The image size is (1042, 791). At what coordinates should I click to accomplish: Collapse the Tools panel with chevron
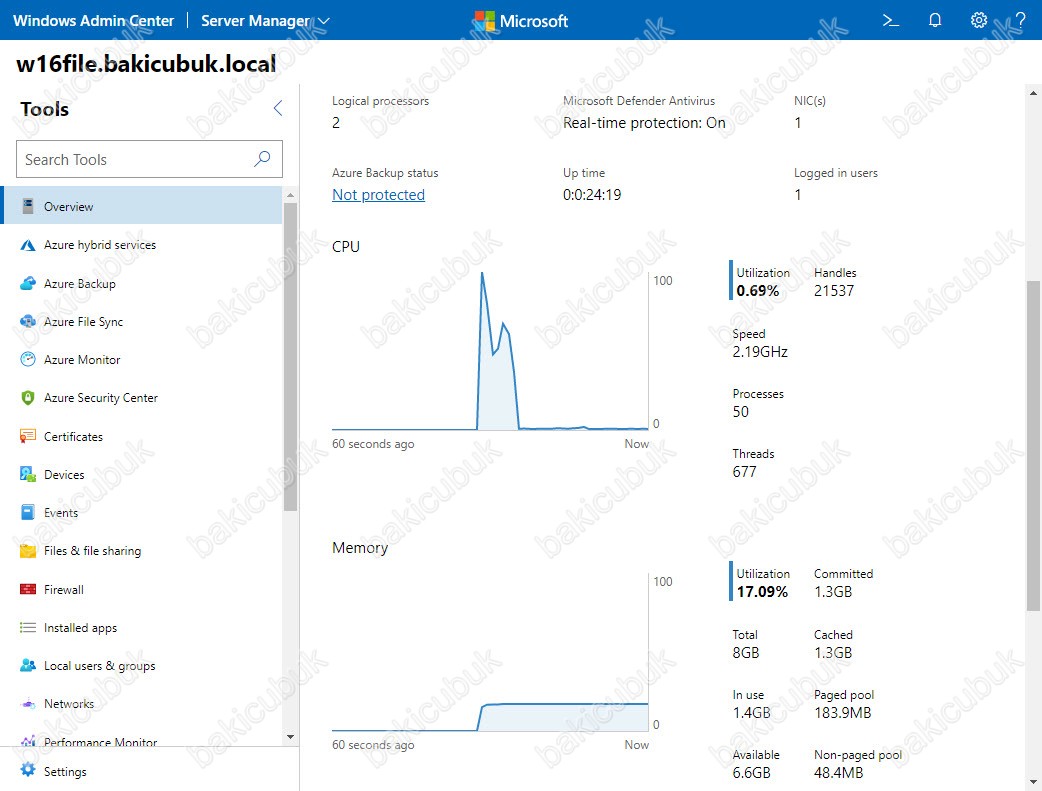coord(278,108)
